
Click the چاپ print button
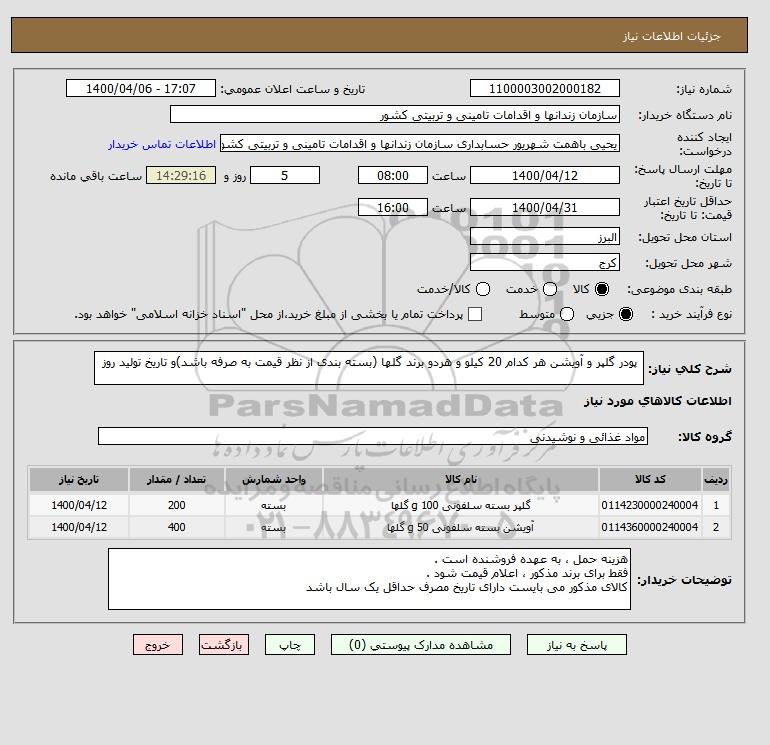290,645
